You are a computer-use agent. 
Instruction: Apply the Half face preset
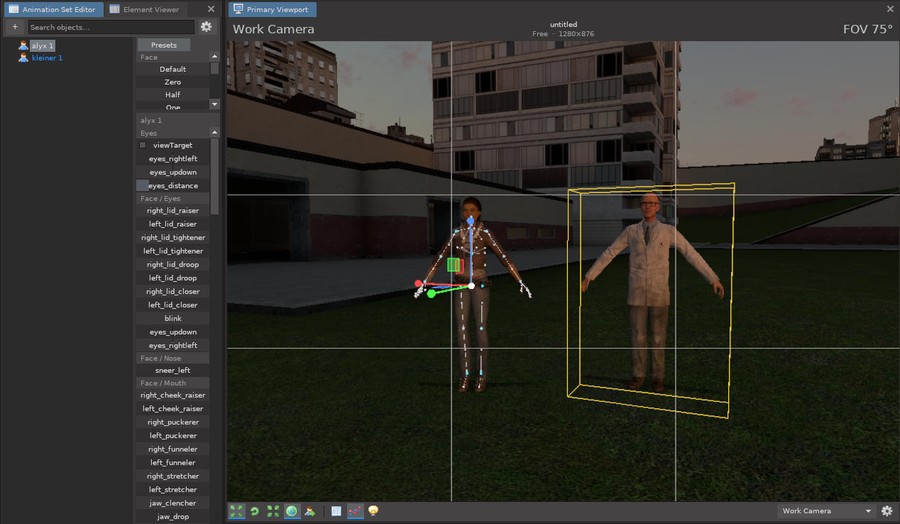173,95
